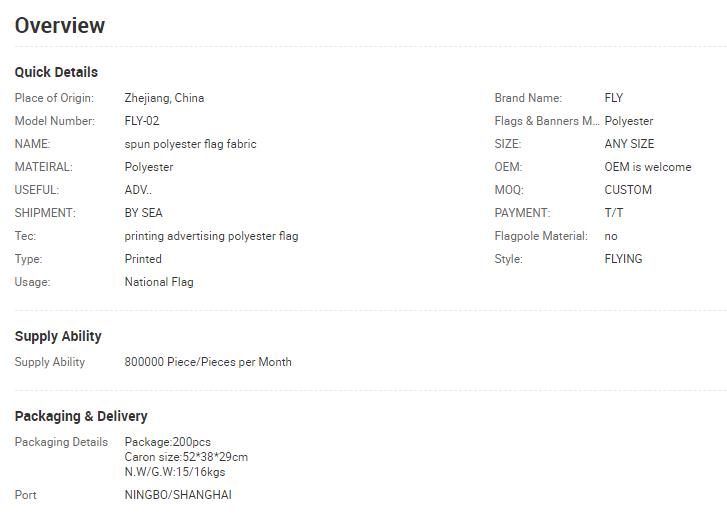This screenshot has width=727, height=517.
Task: Click the Supply Ability section heading
Action: (x=58, y=337)
